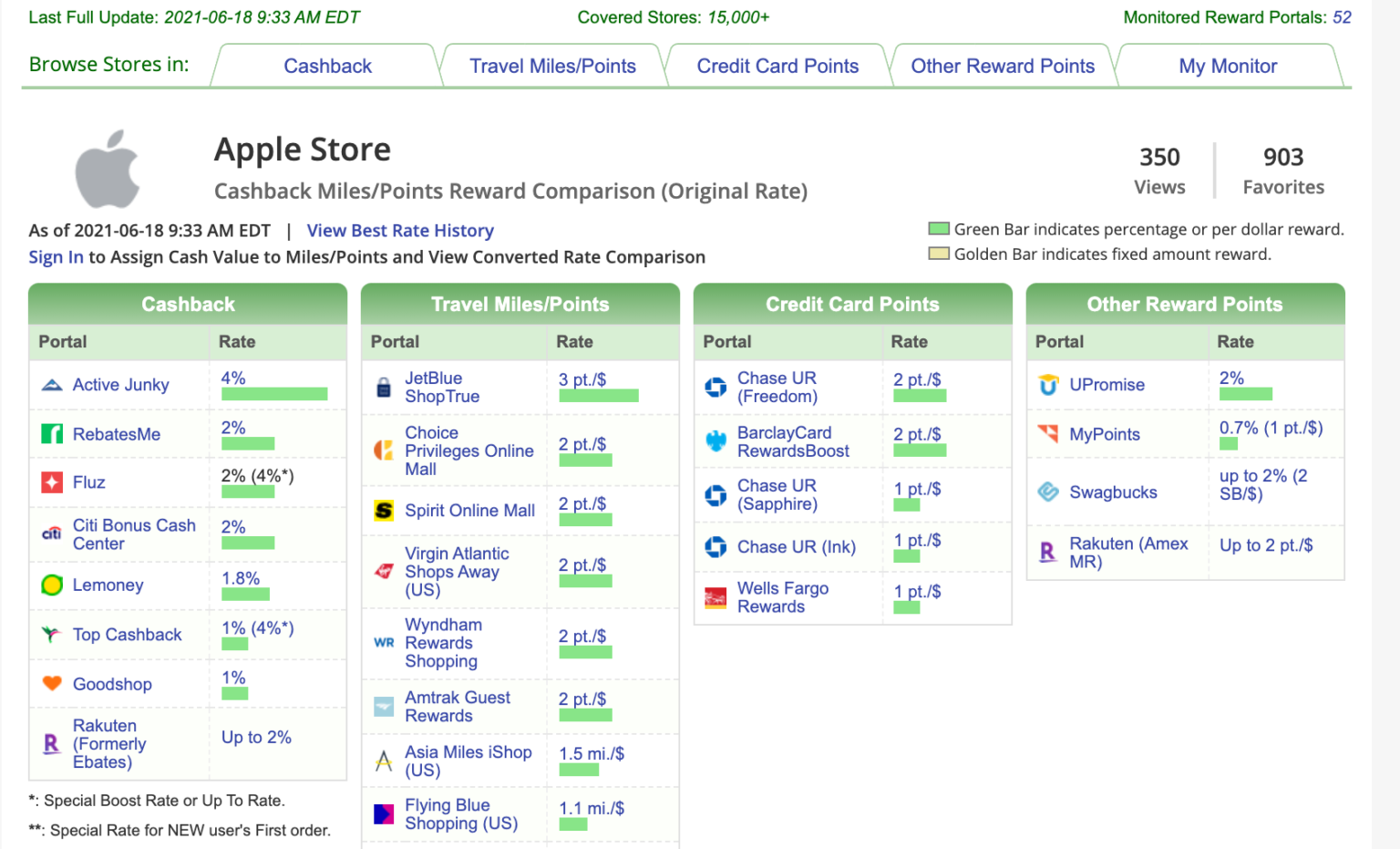The width and height of the screenshot is (1400, 849).
Task: Click the Goodshop 1% rate bar
Action: tap(234, 695)
